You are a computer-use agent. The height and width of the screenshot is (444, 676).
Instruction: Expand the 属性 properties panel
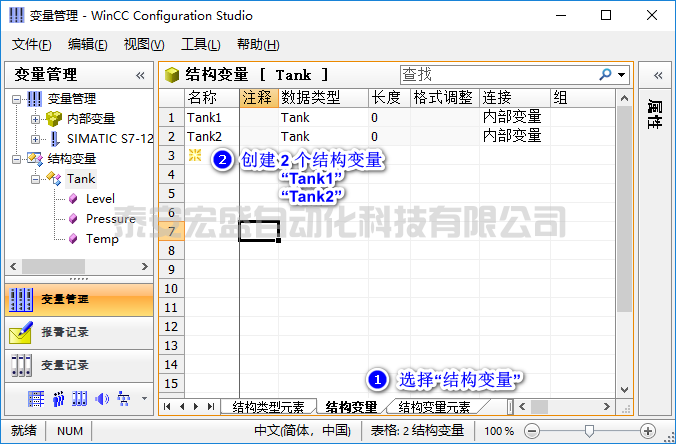[657, 75]
